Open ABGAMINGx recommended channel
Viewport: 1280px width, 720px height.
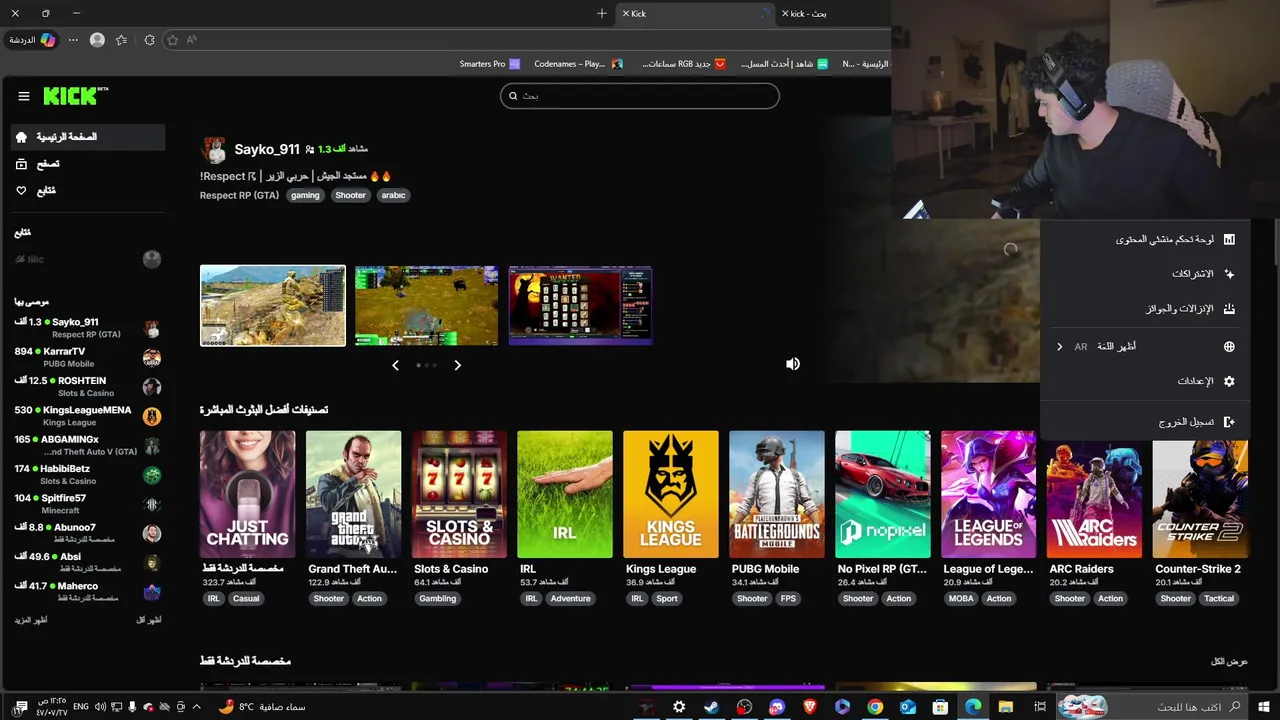(88, 445)
